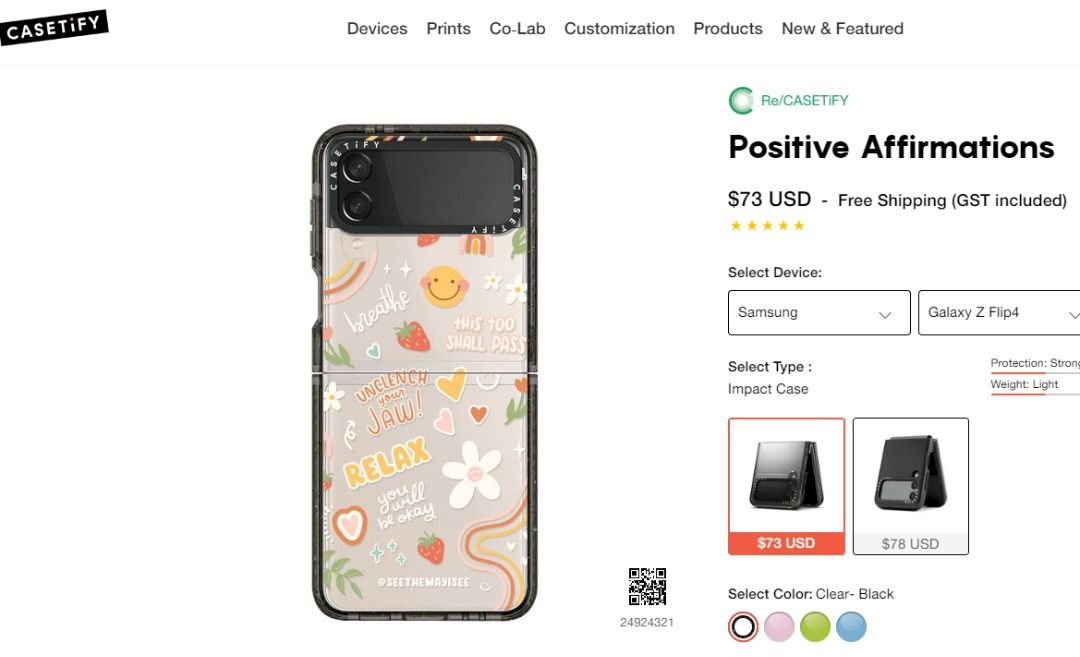Choose the pink color option
This screenshot has width=1080, height=657.
coord(779,627)
